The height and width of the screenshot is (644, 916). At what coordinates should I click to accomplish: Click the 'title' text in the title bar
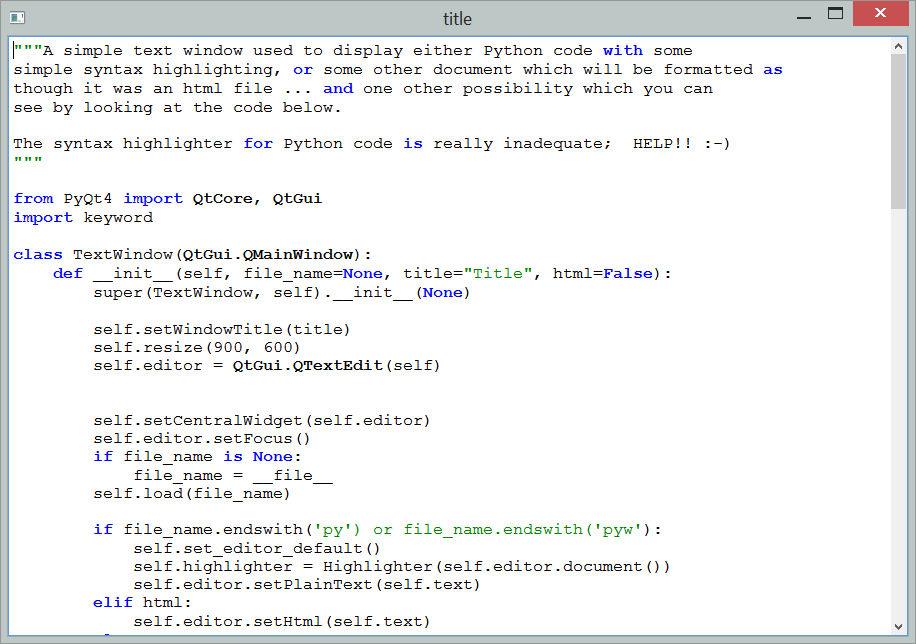[x=457, y=17]
